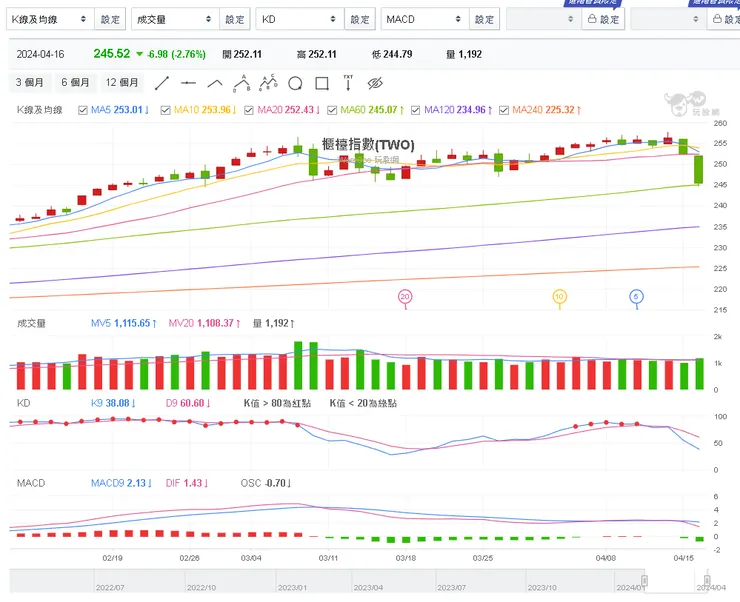
Task: Select the circle drawing tool
Action: point(295,84)
